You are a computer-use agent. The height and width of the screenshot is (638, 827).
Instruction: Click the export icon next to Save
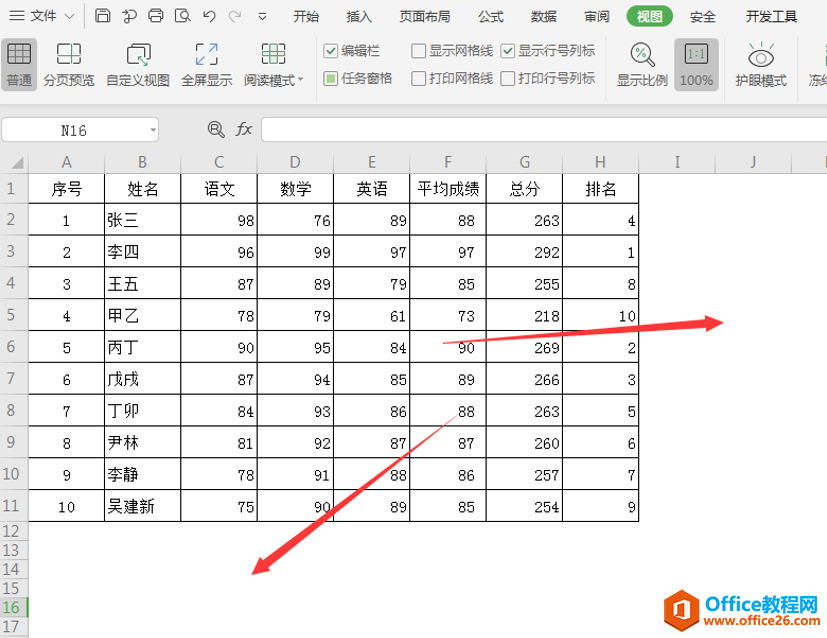(129, 16)
